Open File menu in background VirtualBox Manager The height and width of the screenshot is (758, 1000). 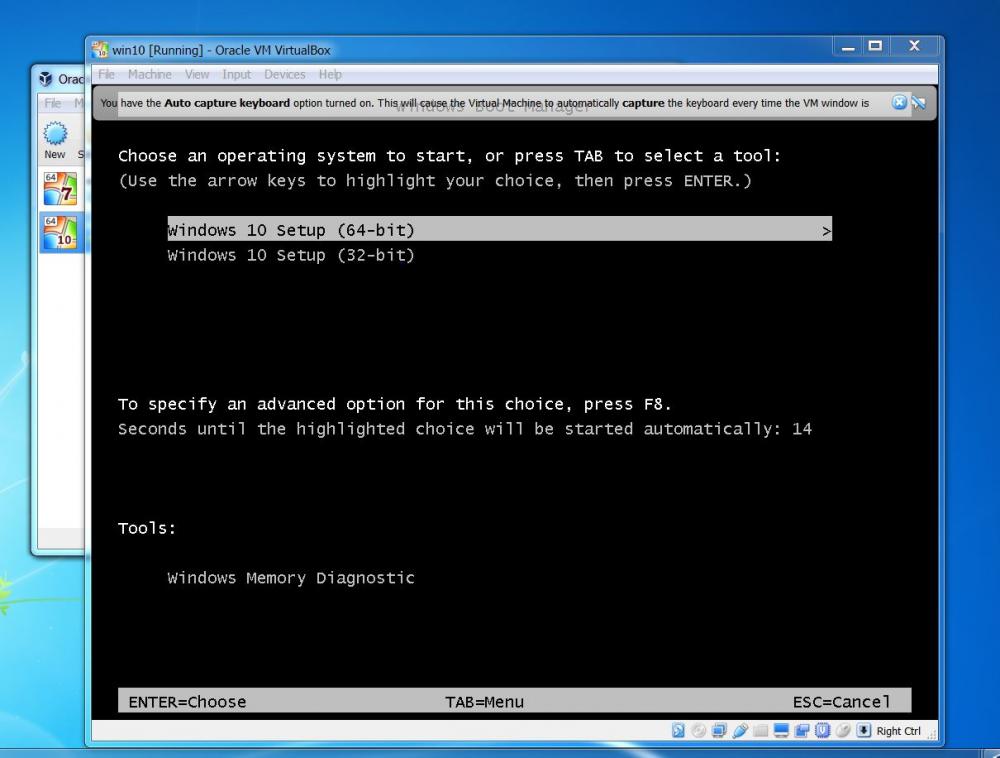pyautogui.click(x=53, y=103)
